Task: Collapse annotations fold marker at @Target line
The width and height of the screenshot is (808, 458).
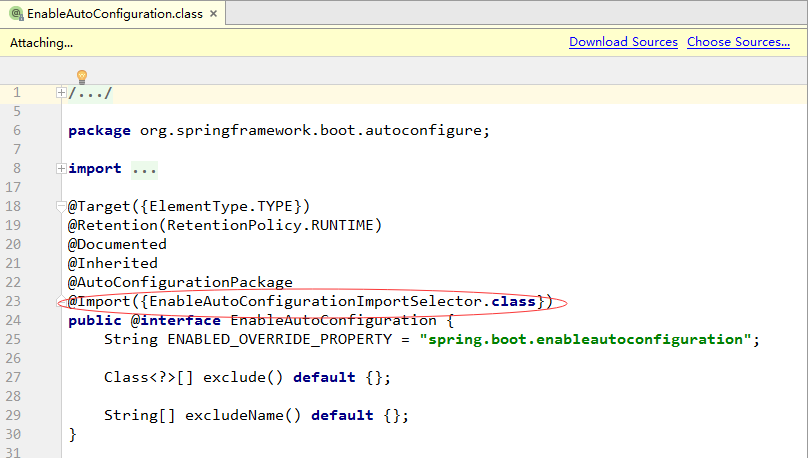Action: point(61,207)
